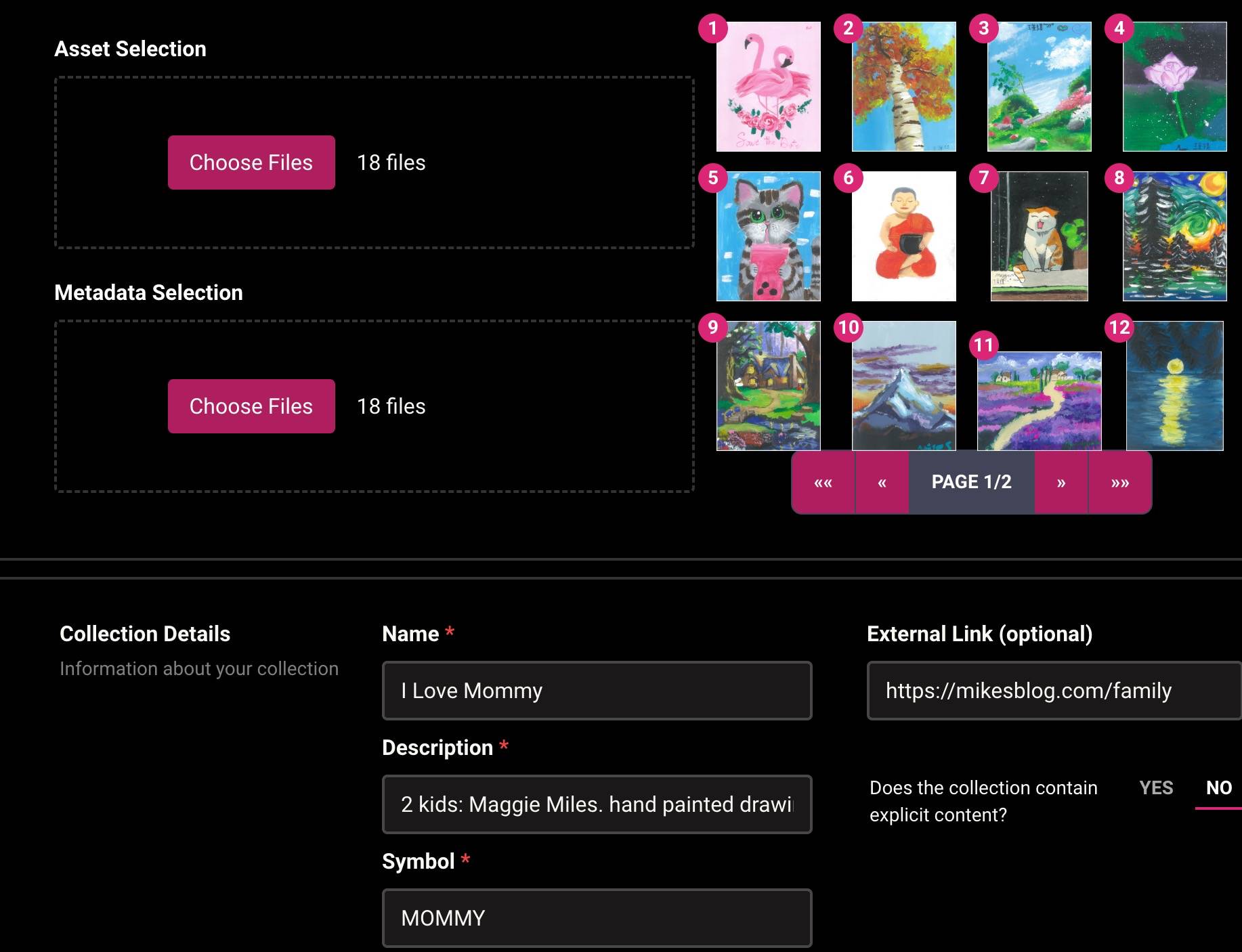Image resolution: width=1242 pixels, height=952 pixels.
Task: Click the Symbol field containing MOMMY
Action: (597, 918)
